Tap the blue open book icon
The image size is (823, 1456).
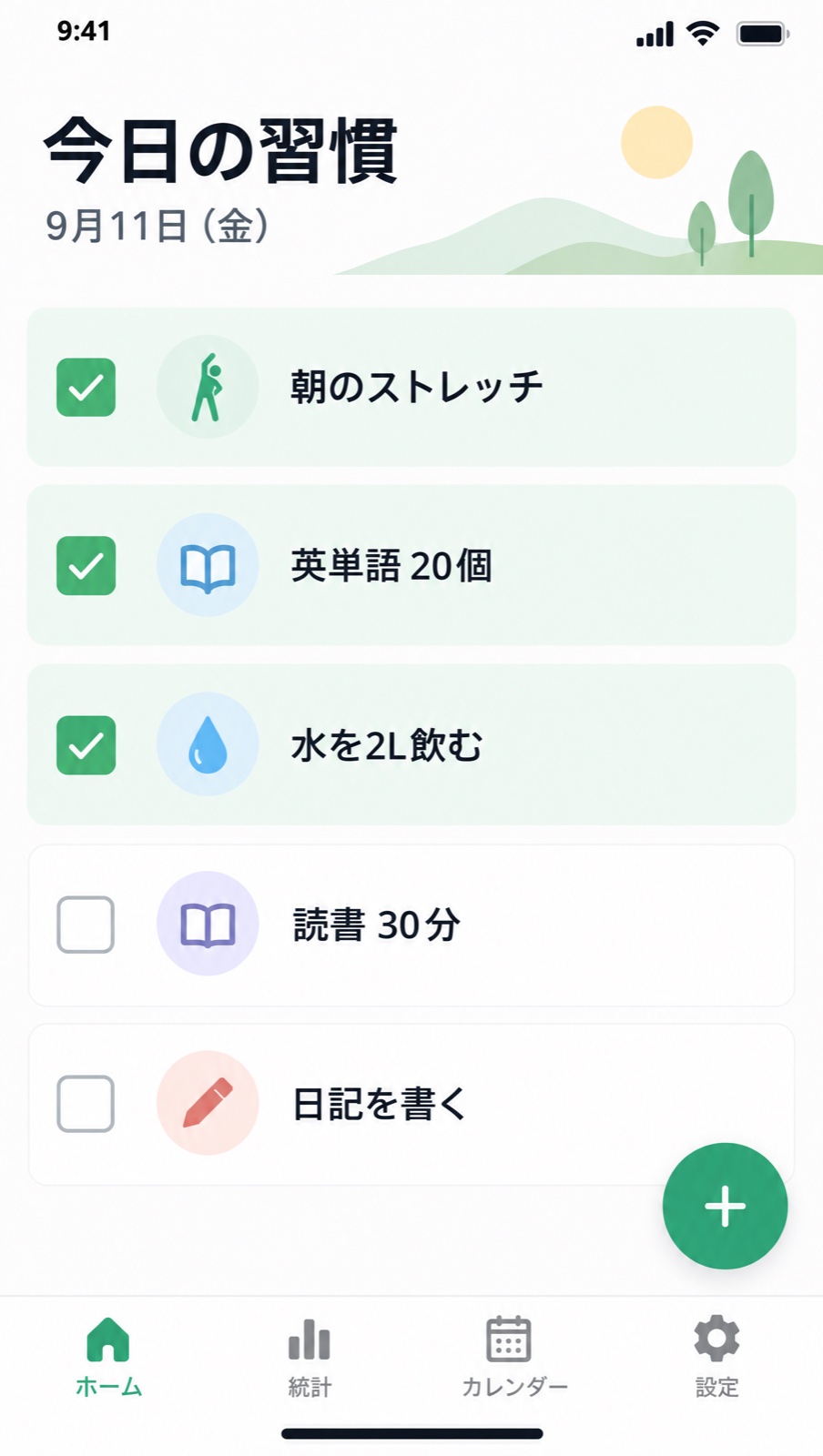tap(208, 565)
